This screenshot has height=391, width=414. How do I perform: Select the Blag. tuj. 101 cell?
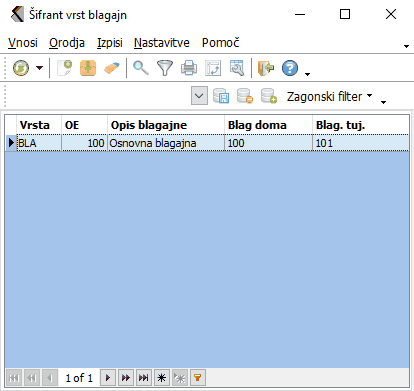[361, 143]
